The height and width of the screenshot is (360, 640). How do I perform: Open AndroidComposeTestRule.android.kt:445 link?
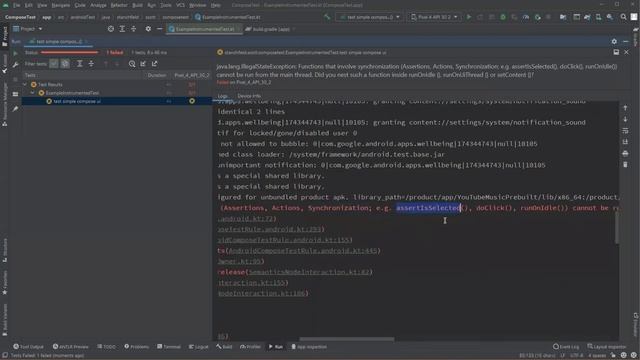coord(302,251)
